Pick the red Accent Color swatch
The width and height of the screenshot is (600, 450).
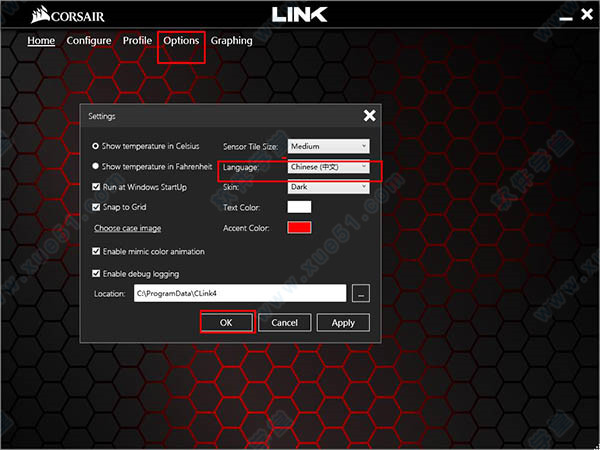(x=299, y=228)
